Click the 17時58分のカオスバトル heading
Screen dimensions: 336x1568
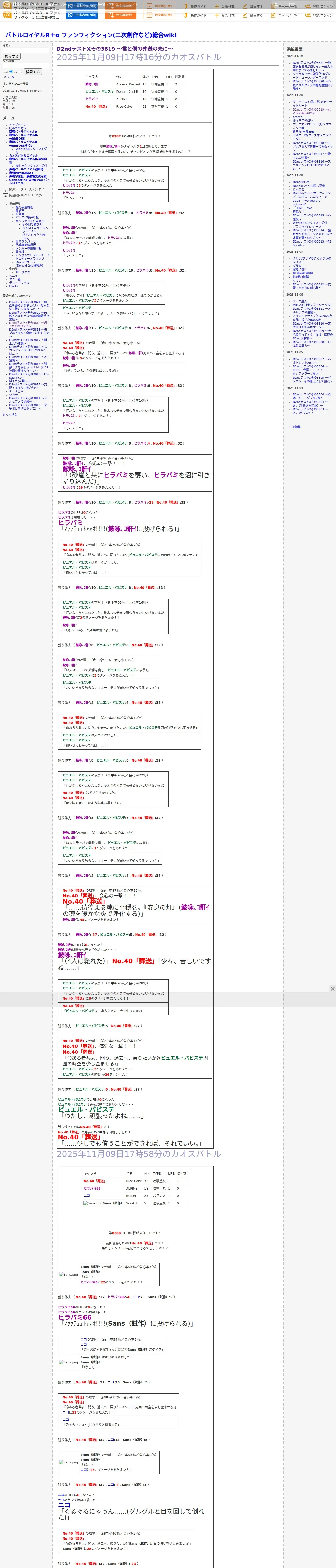click(x=138, y=1154)
